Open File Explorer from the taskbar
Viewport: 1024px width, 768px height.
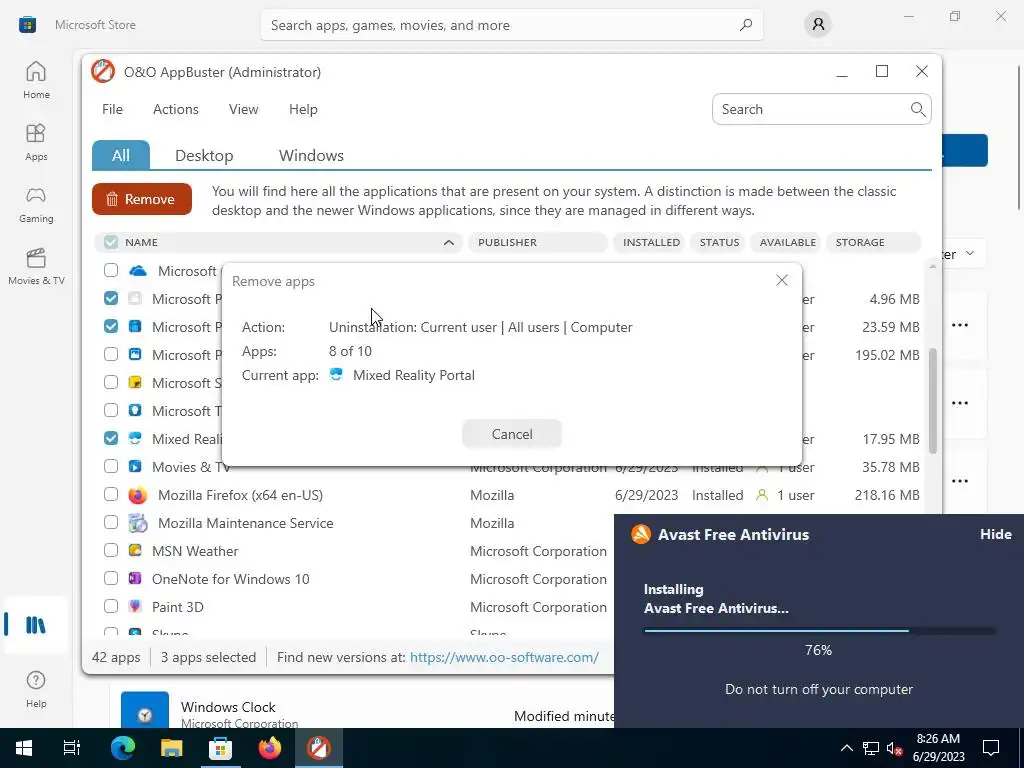point(171,748)
